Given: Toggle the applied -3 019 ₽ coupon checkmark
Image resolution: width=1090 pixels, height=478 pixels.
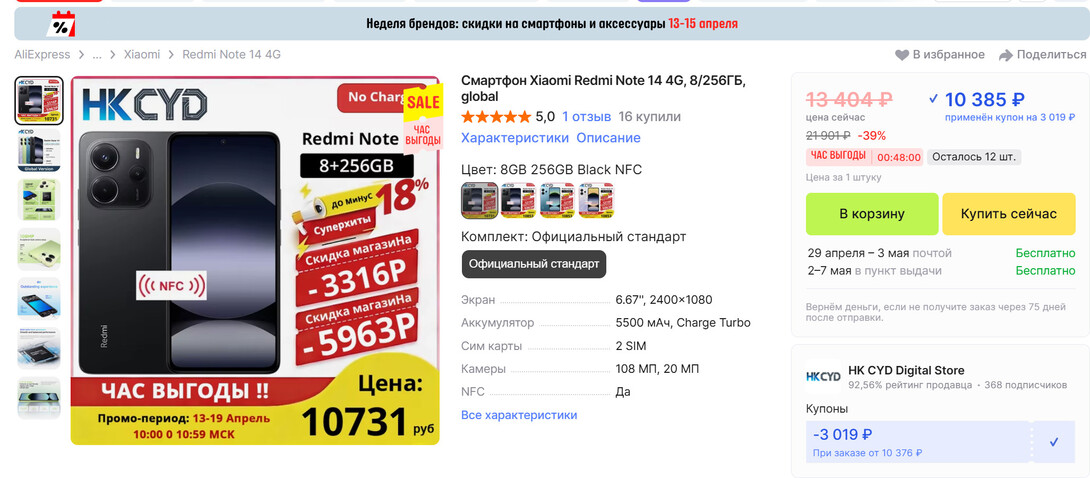Looking at the screenshot, I should tap(1054, 442).
